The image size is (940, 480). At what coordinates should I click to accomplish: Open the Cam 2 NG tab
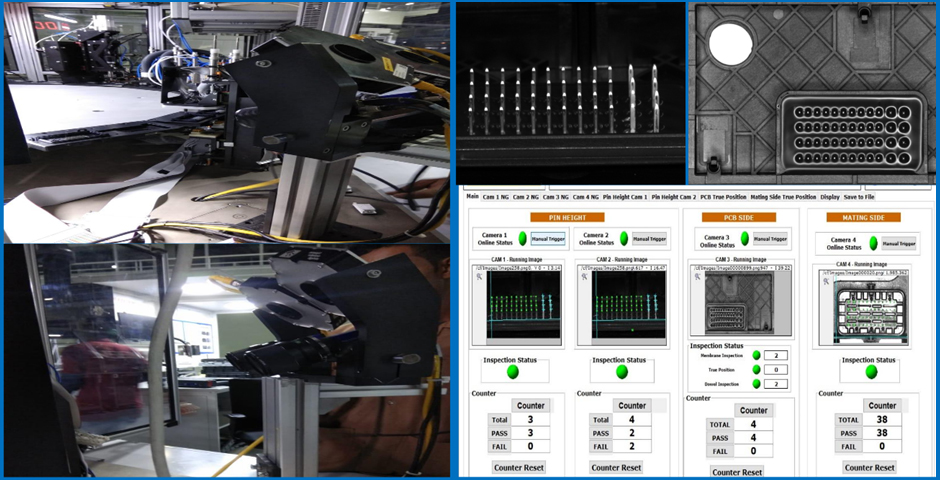[x=525, y=197]
